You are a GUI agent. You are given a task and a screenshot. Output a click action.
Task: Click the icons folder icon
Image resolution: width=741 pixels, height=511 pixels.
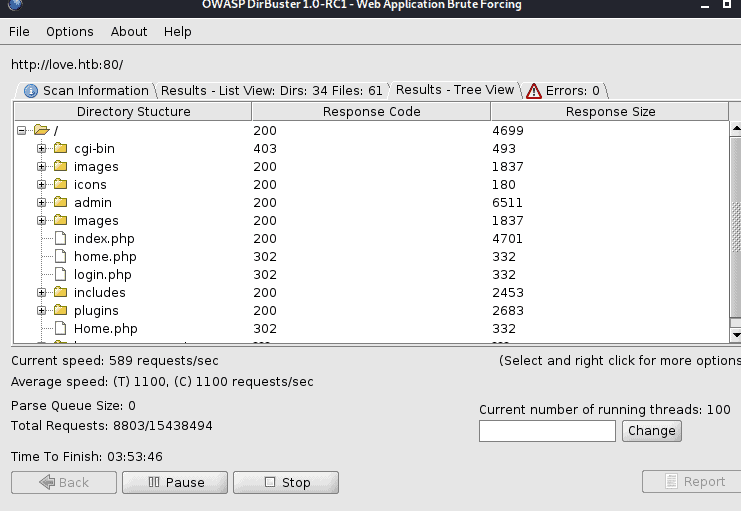click(60, 184)
